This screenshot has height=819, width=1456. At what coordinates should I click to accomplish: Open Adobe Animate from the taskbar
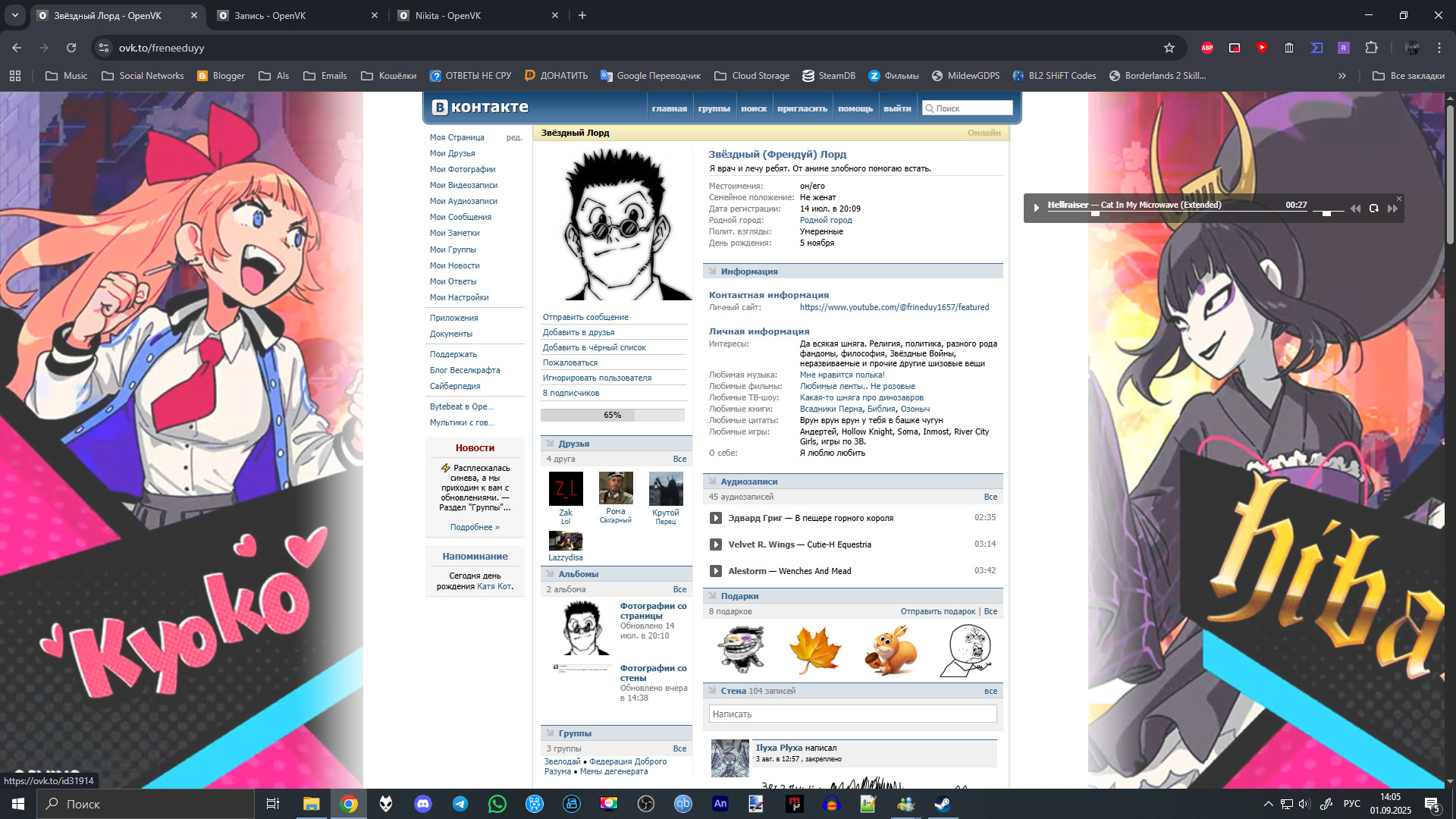[720, 804]
